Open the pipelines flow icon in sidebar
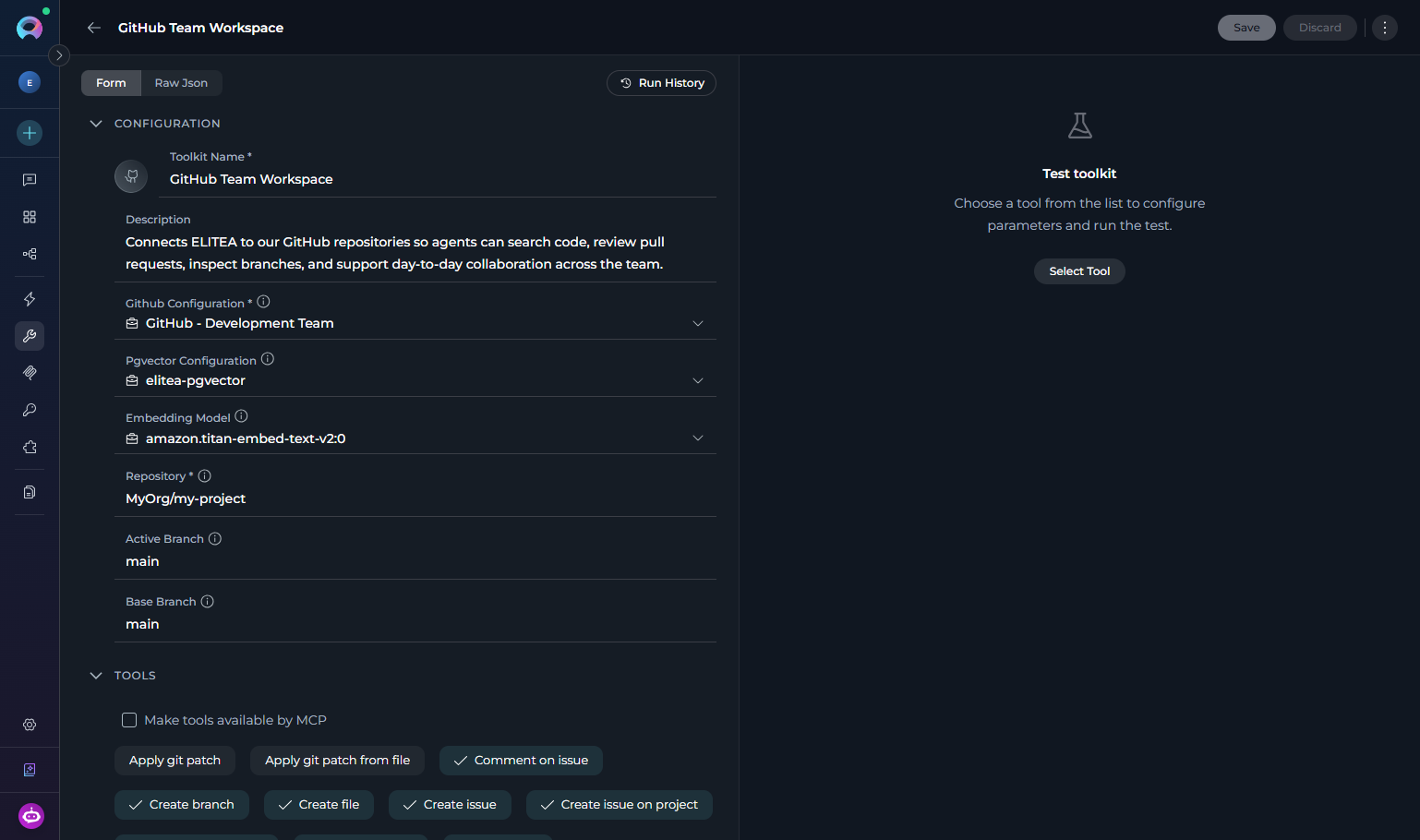Viewport: 1420px width, 840px height. [x=30, y=254]
